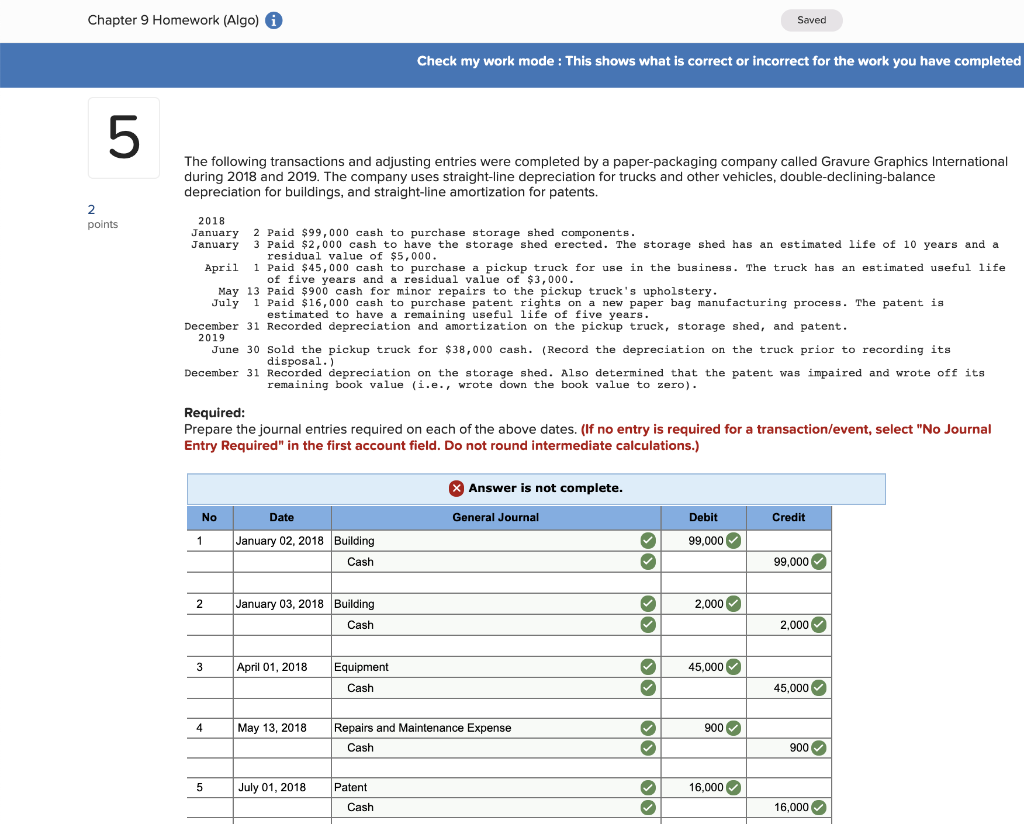1024x824 pixels.
Task: Click the 'Required:' heading
Action: [214, 413]
